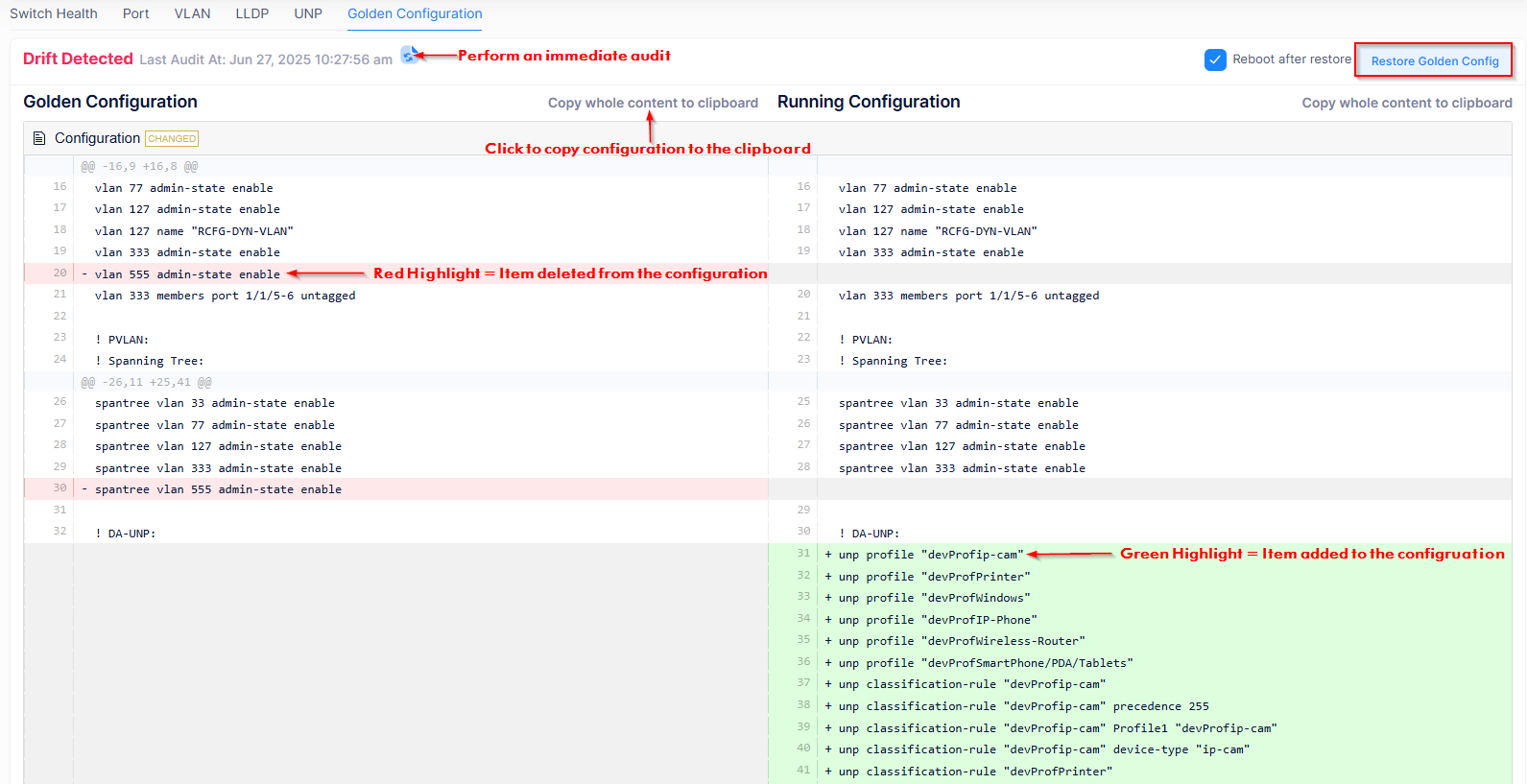Switch to the Switch Health tab
Screen dimensions: 1527x784
(x=54, y=13)
